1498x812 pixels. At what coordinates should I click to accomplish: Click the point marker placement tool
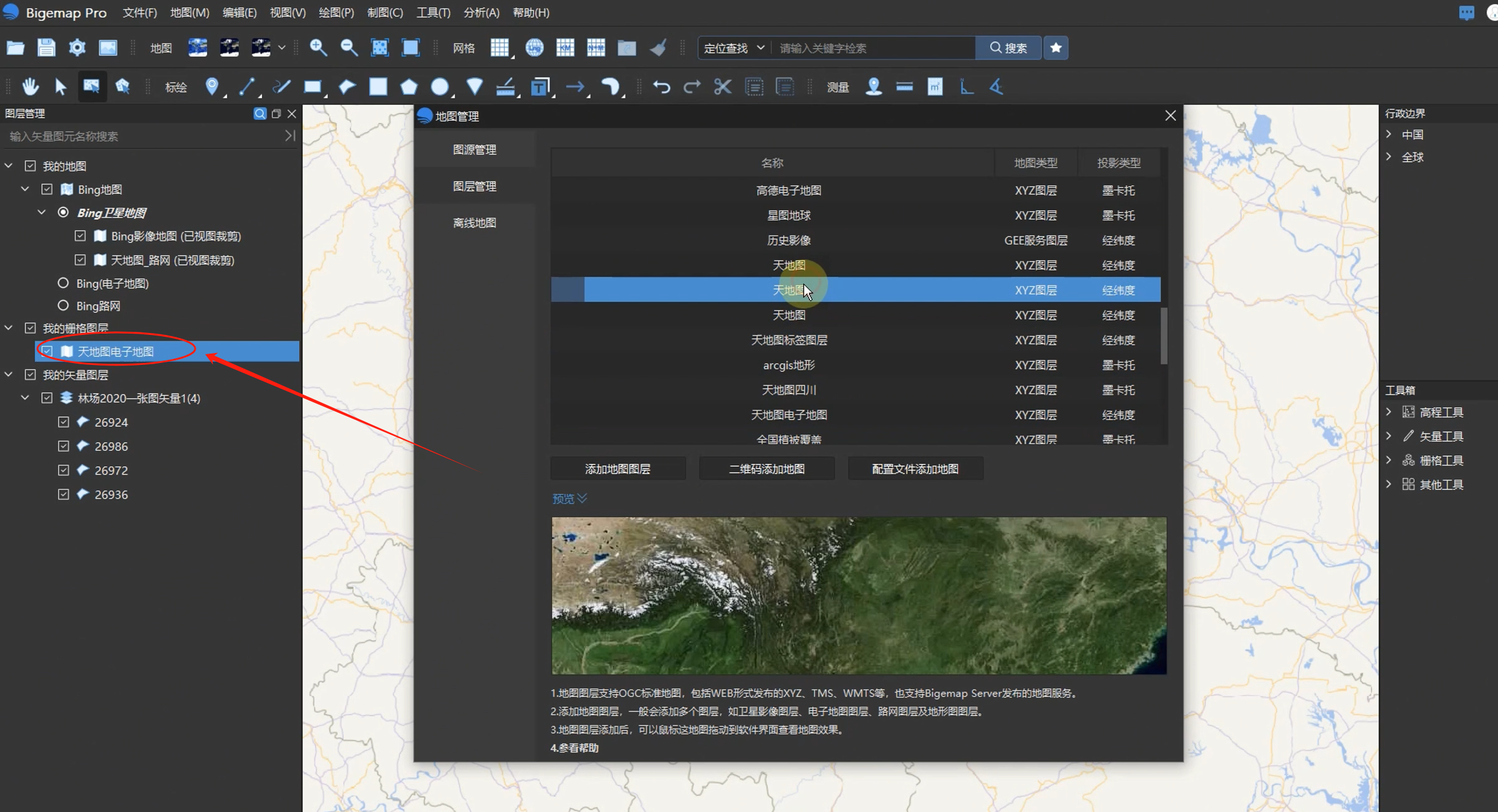pyautogui.click(x=213, y=87)
